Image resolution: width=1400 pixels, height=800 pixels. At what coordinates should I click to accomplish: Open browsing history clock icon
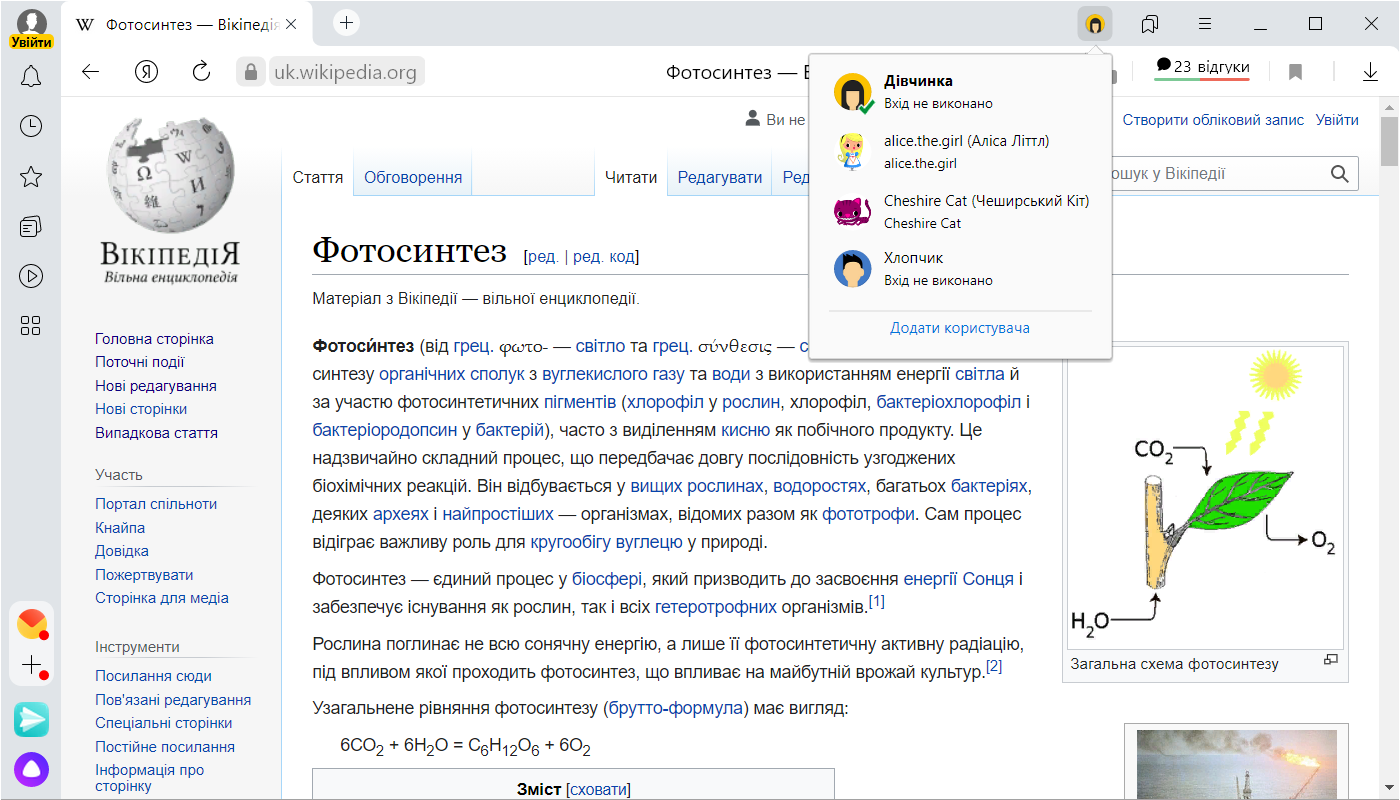[31, 126]
